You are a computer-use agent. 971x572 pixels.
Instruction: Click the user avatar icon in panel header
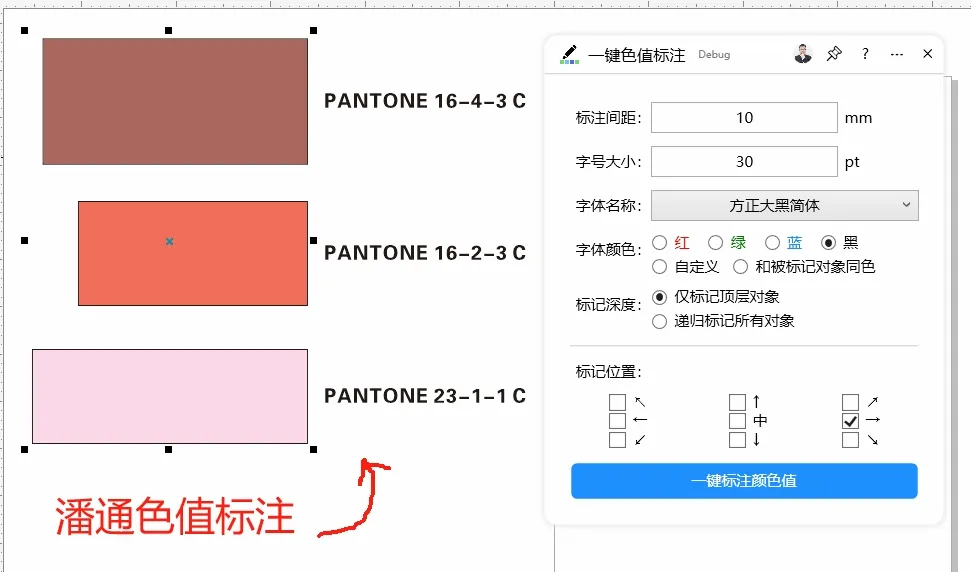pos(803,54)
